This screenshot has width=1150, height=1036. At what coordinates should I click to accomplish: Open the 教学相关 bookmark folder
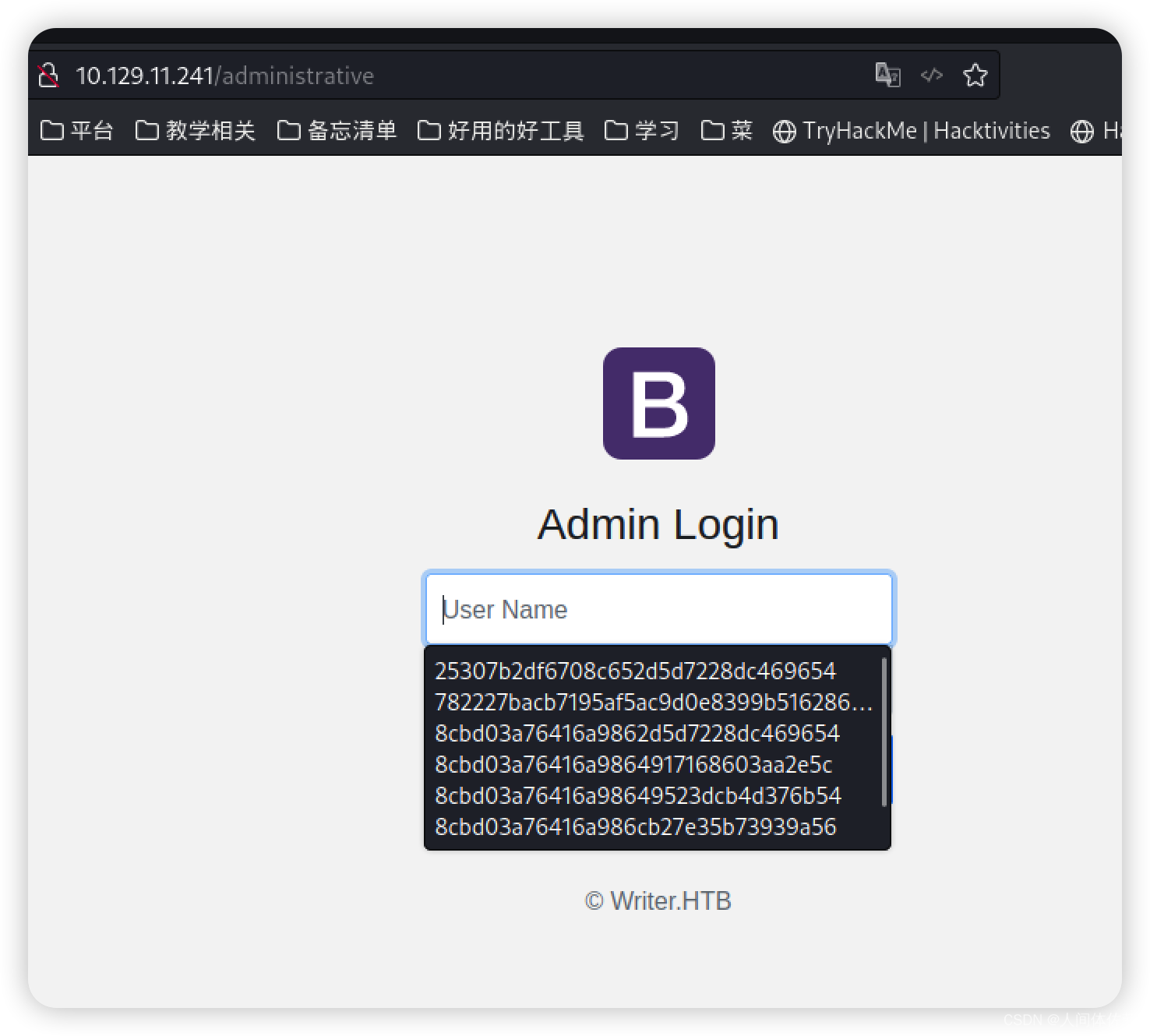click(195, 130)
